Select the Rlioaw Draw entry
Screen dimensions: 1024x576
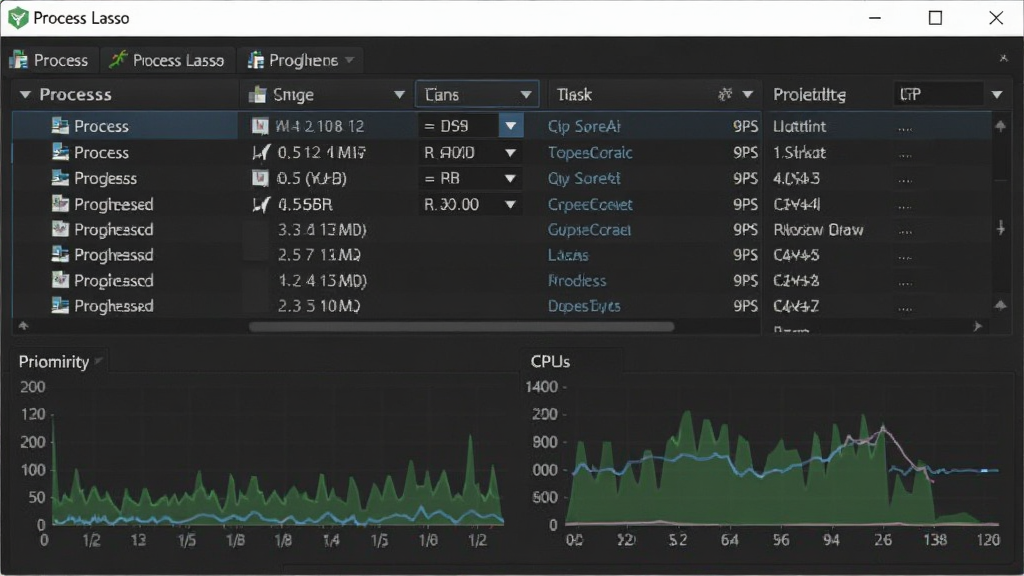(818, 229)
